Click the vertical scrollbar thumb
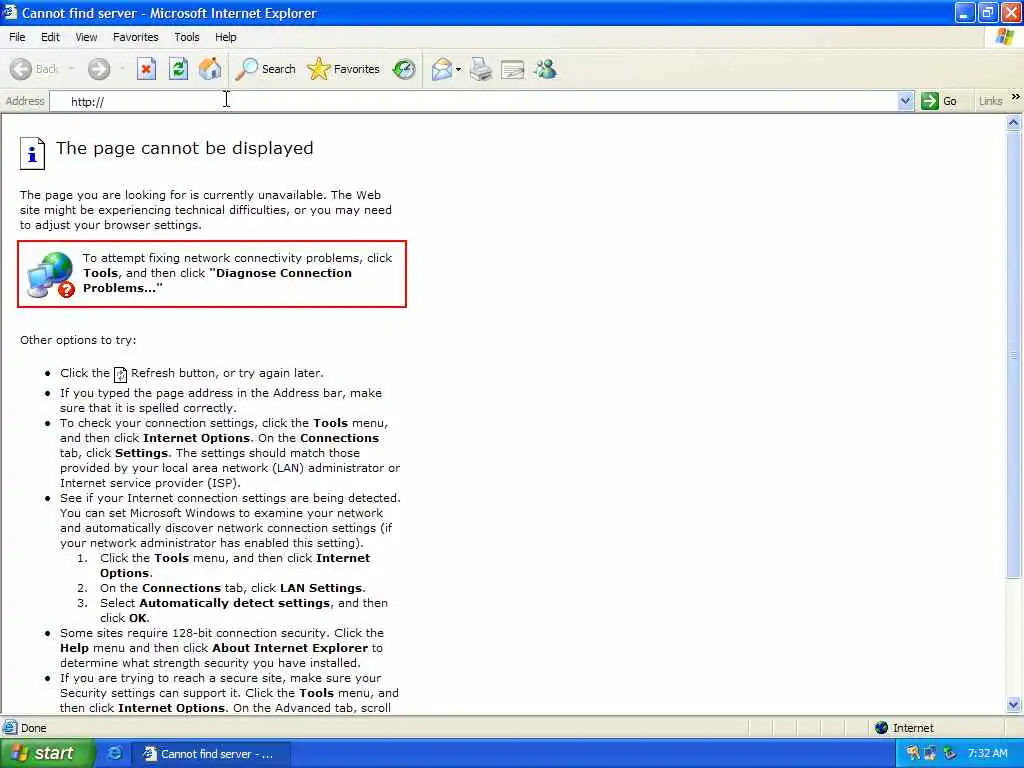The height and width of the screenshot is (768, 1024). [x=1014, y=355]
